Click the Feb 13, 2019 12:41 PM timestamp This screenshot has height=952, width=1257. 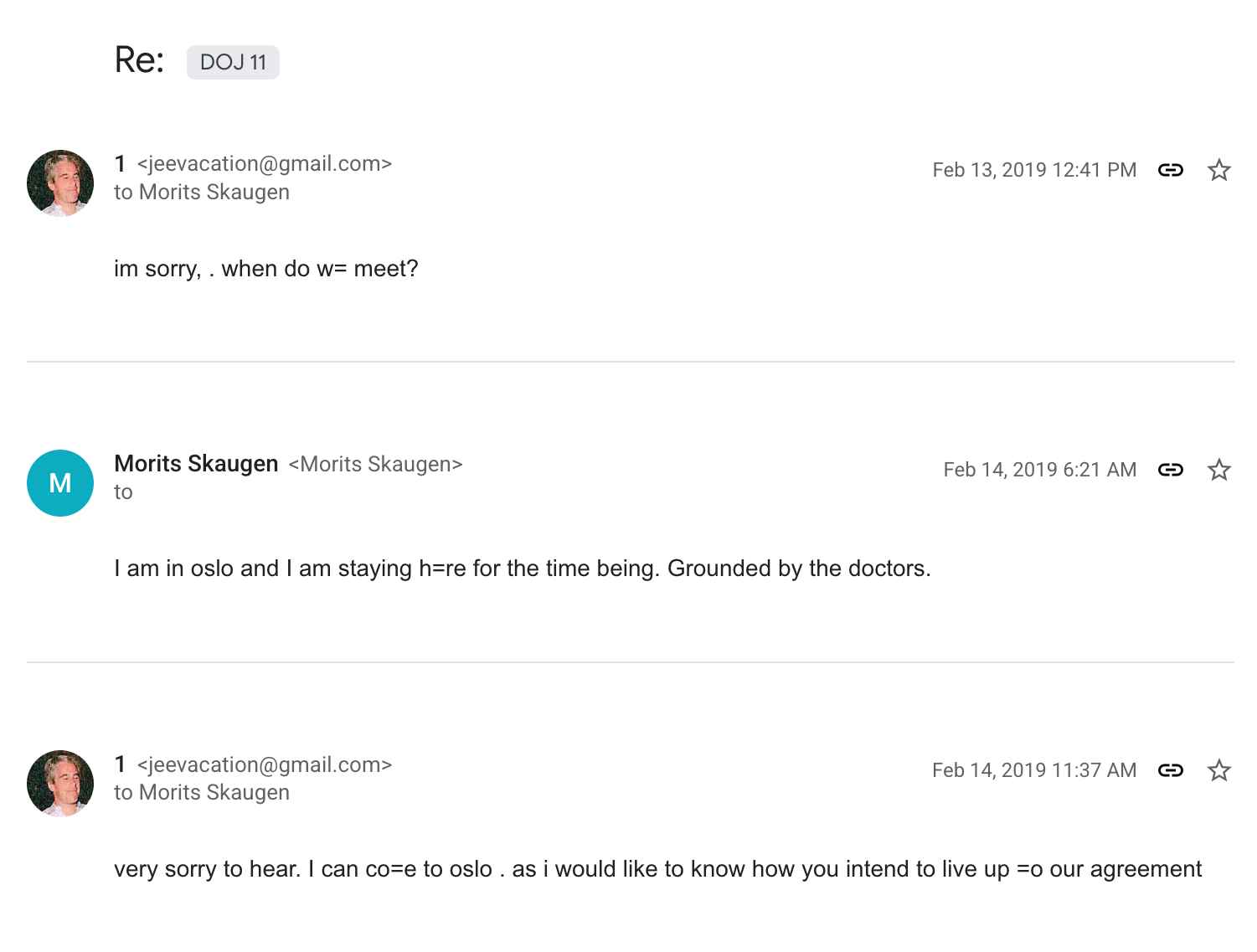pos(1034,170)
